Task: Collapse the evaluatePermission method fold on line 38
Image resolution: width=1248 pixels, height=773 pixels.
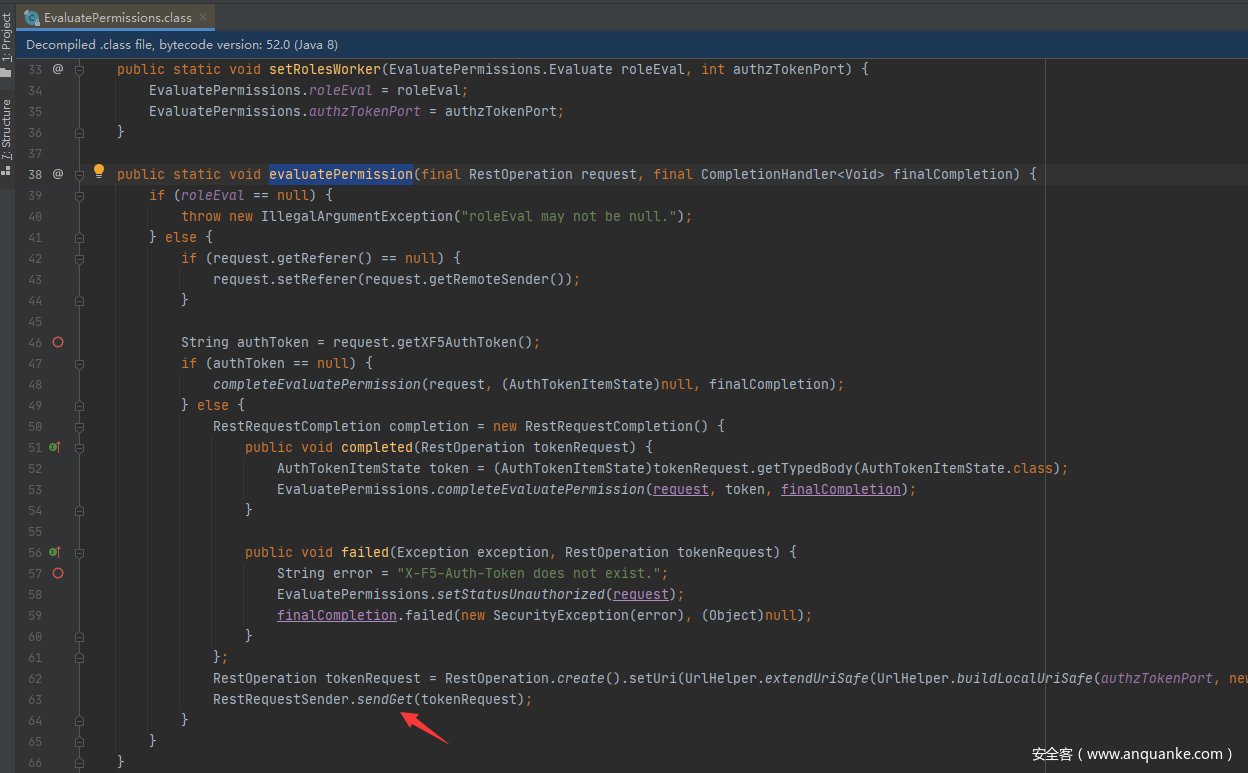Action: click(x=80, y=174)
